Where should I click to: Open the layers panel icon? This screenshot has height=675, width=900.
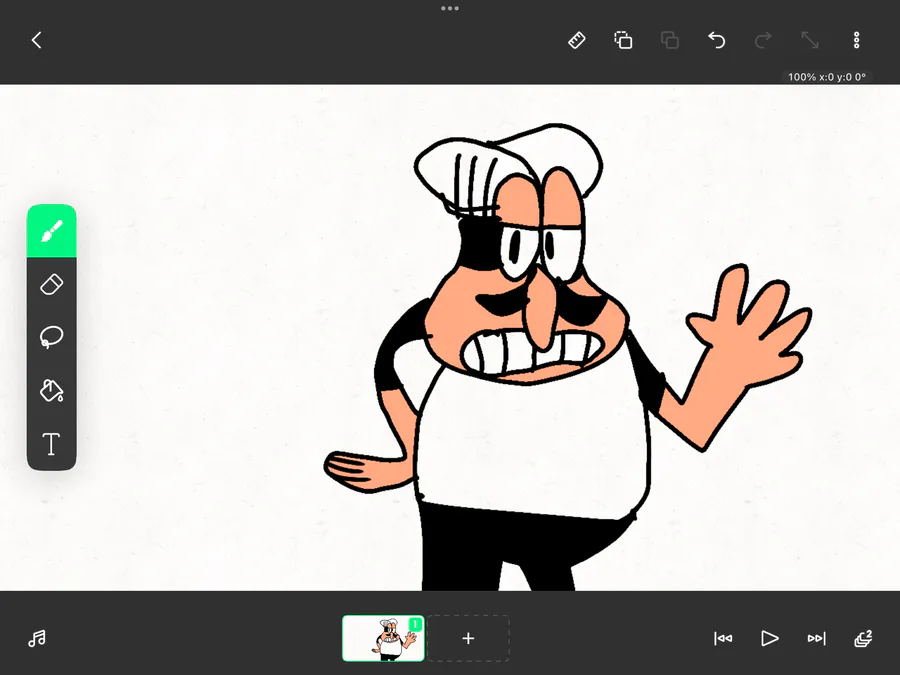click(x=863, y=638)
